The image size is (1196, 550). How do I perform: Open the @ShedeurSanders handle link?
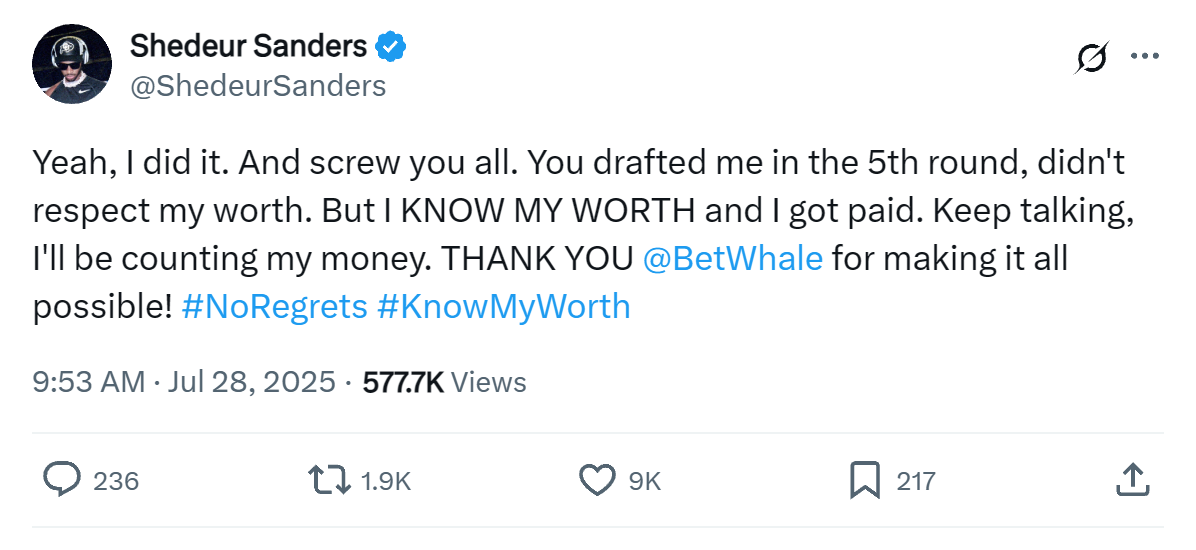258,87
